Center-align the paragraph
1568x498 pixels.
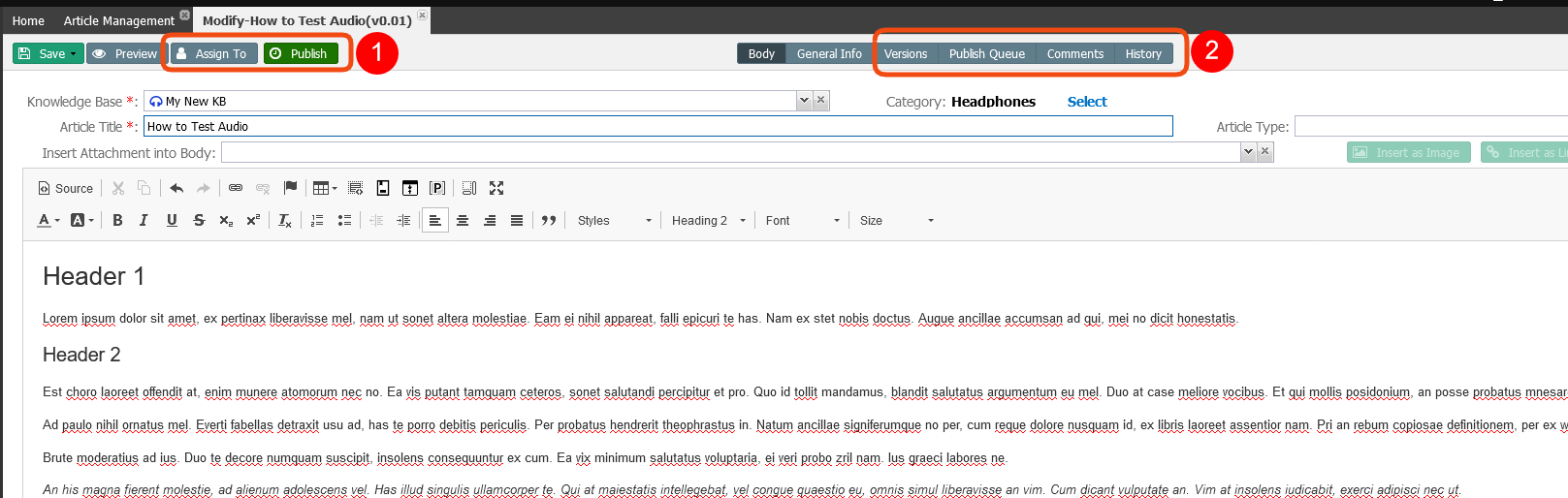point(463,220)
